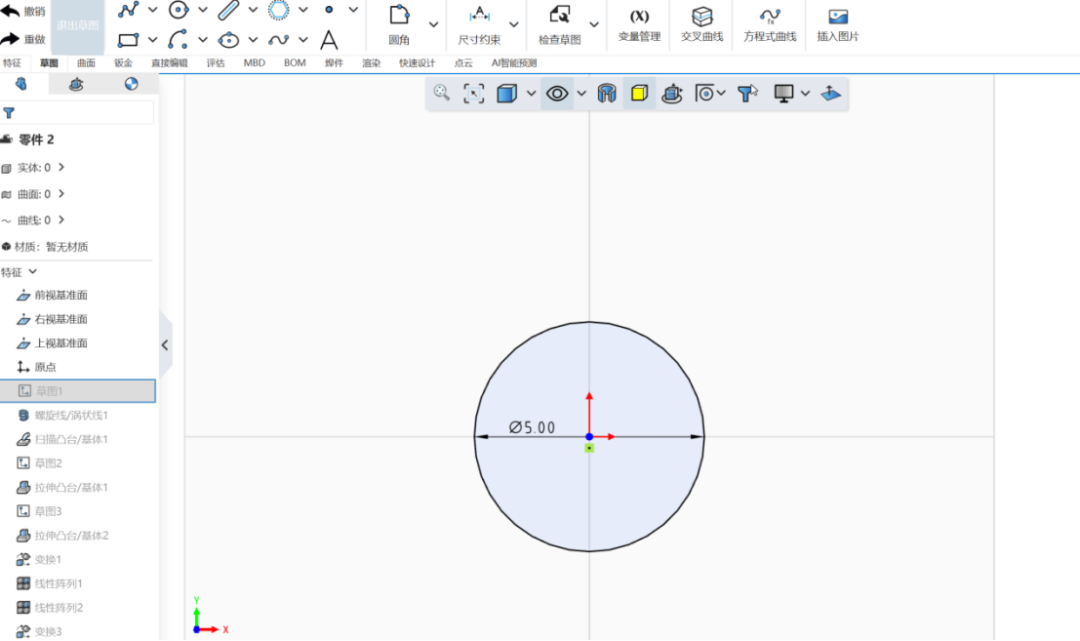The image size is (1080, 641).
Task: Collapse the 特征 section chevron
Action: 32,272
